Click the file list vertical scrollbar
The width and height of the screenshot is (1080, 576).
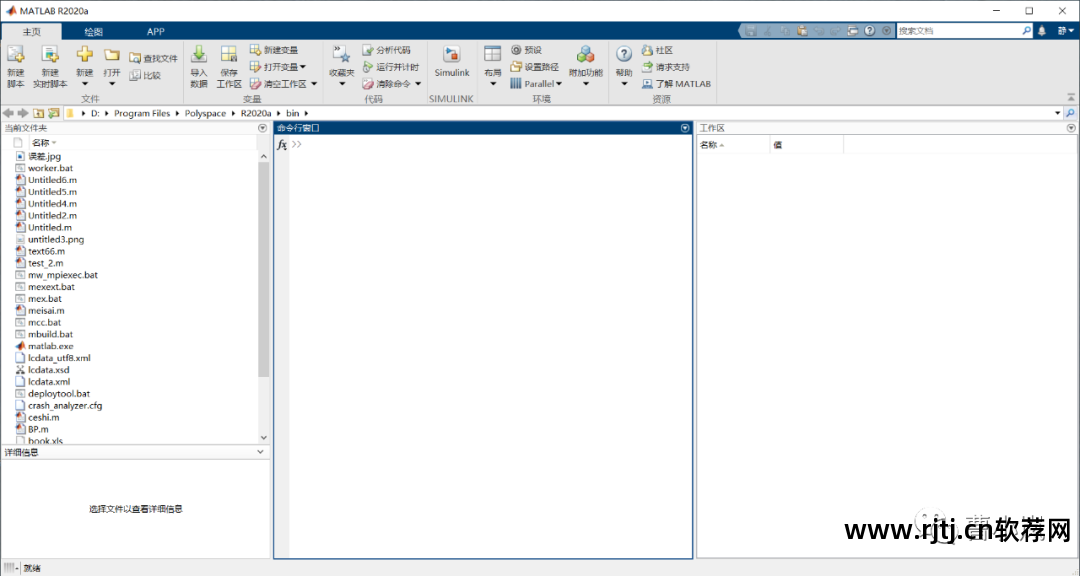coord(263,269)
